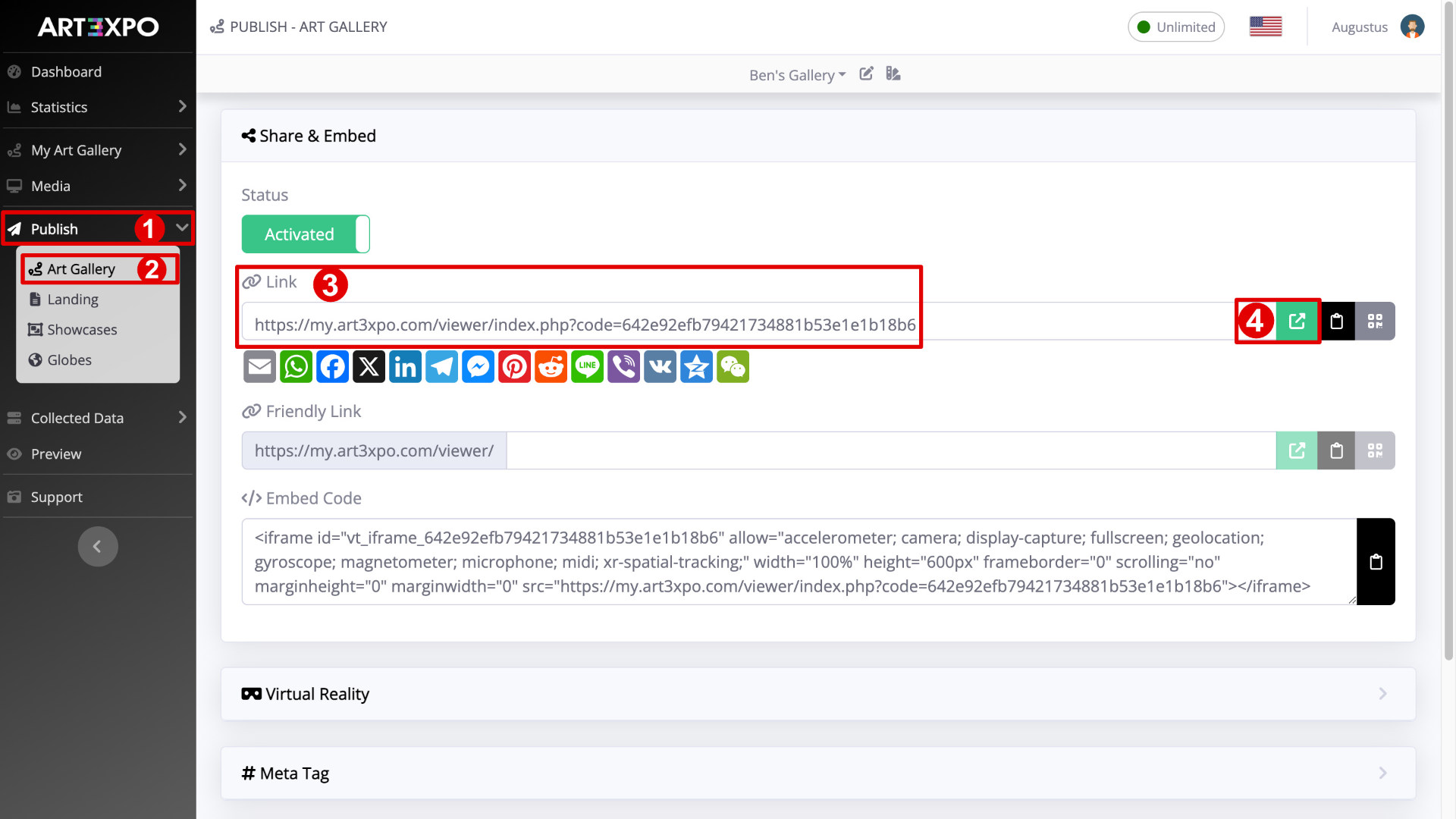
Task: Select Art Gallery under Publish
Action: [x=99, y=269]
